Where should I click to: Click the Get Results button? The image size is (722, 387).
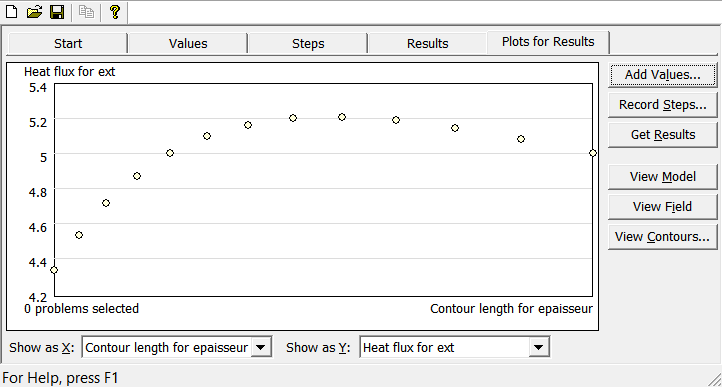pos(663,135)
